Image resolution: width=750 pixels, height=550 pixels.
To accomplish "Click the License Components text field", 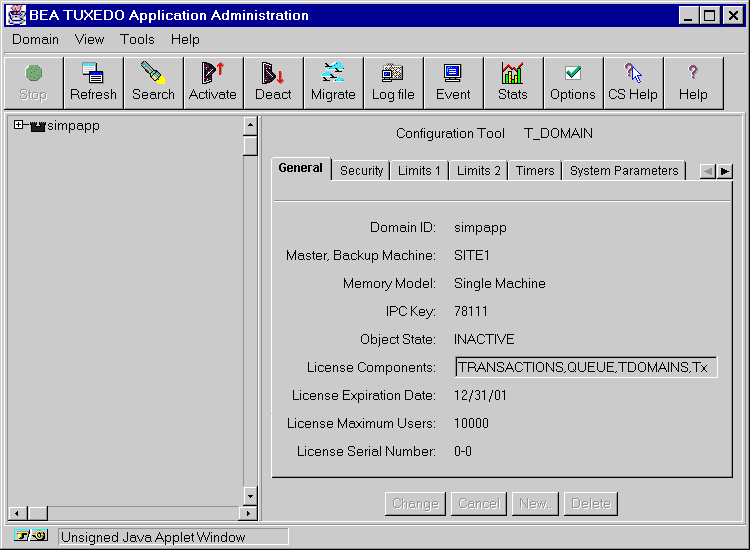I will coord(586,367).
